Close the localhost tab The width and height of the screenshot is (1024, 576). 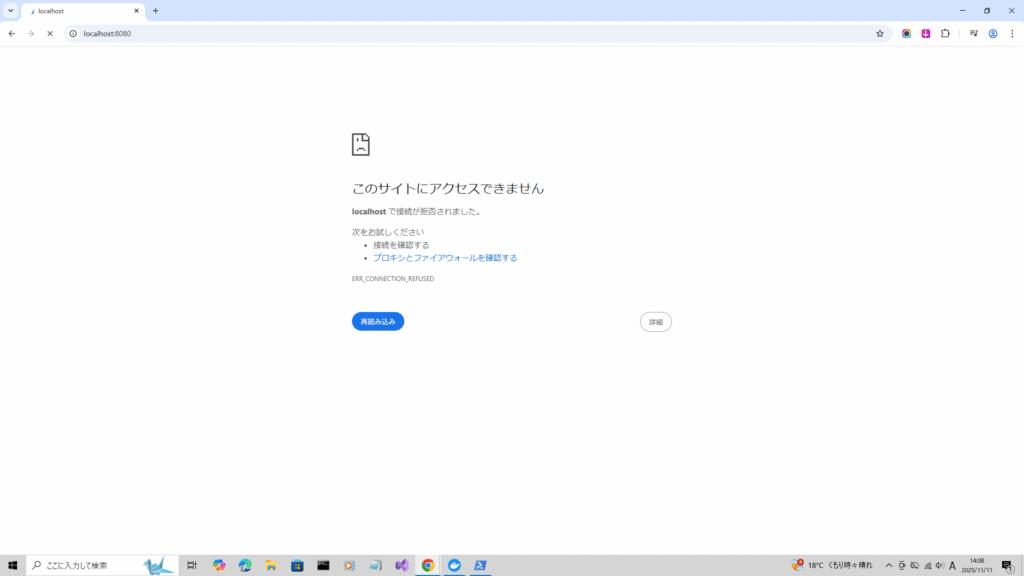[x=136, y=11]
